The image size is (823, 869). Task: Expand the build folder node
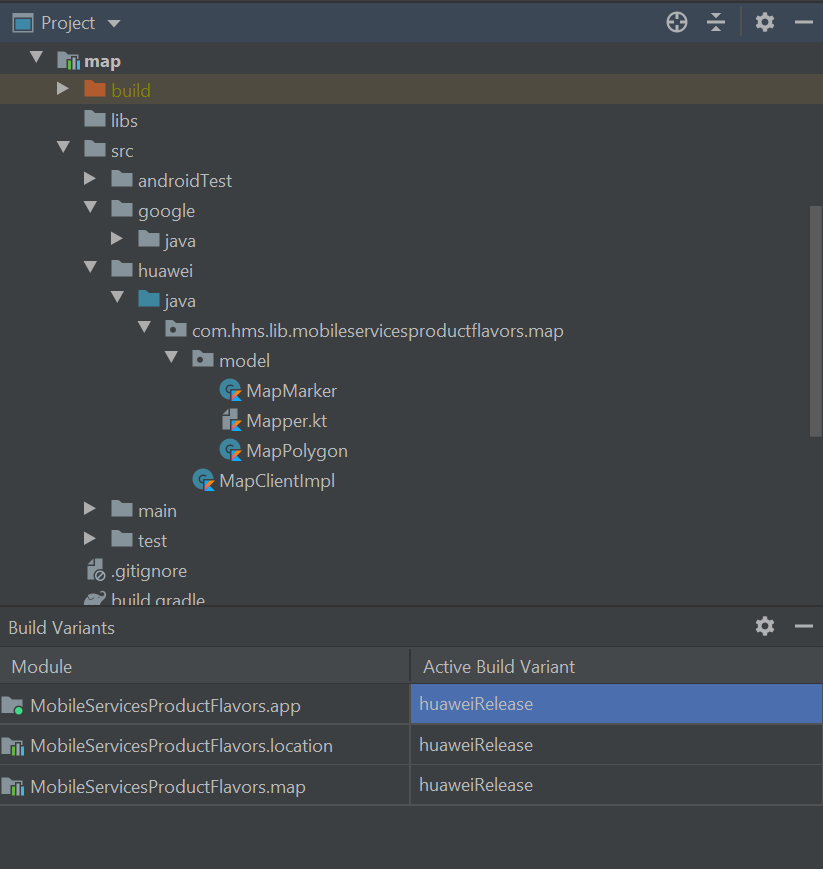[x=63, y=89]
